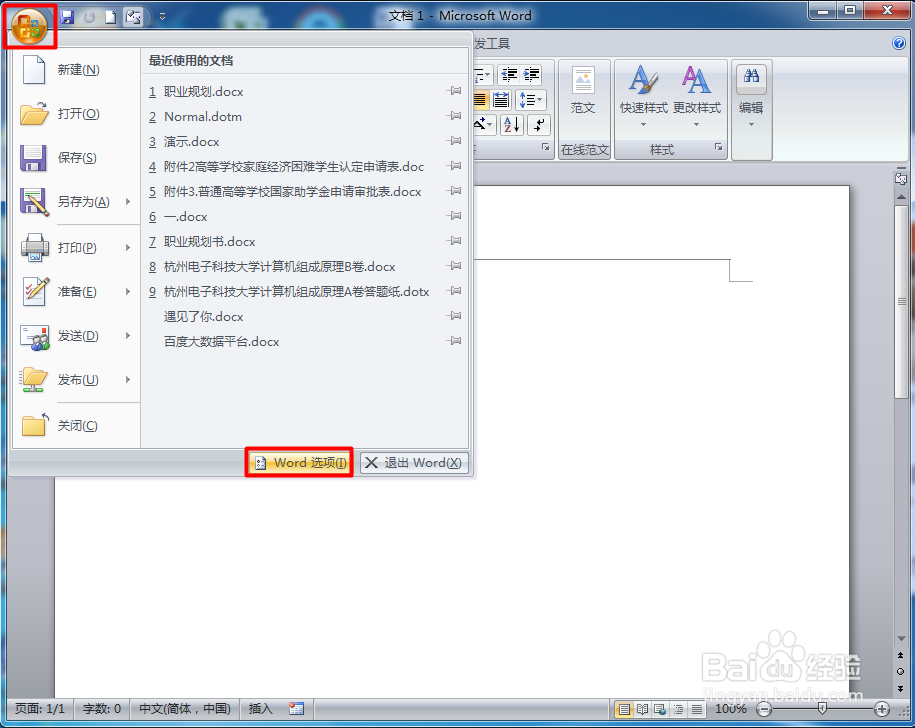
Task: Choose 新建(N) in the Office menu
Action: pos(76,70)
